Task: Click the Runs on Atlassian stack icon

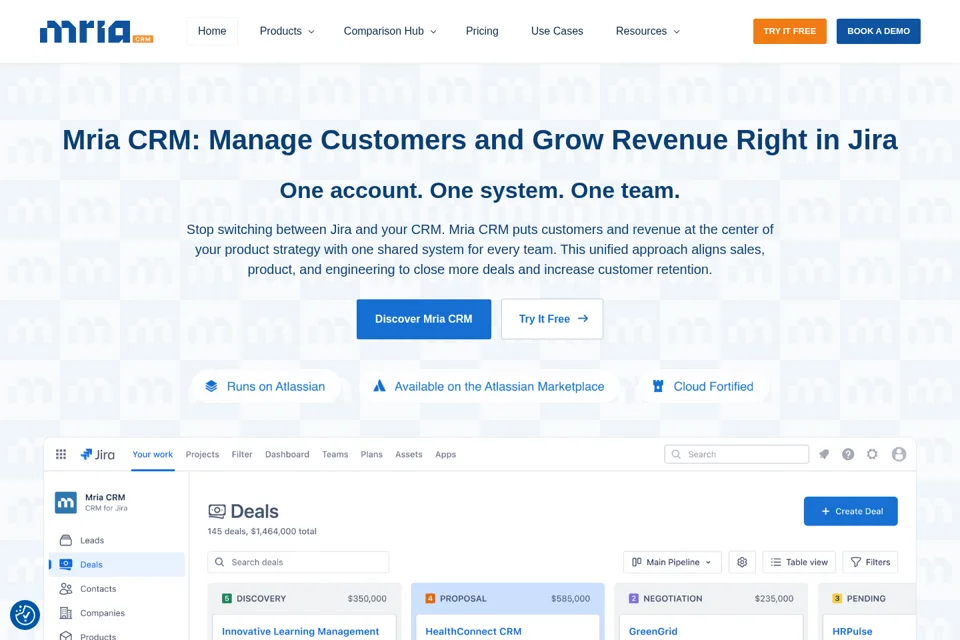Action: coord(211,386)
